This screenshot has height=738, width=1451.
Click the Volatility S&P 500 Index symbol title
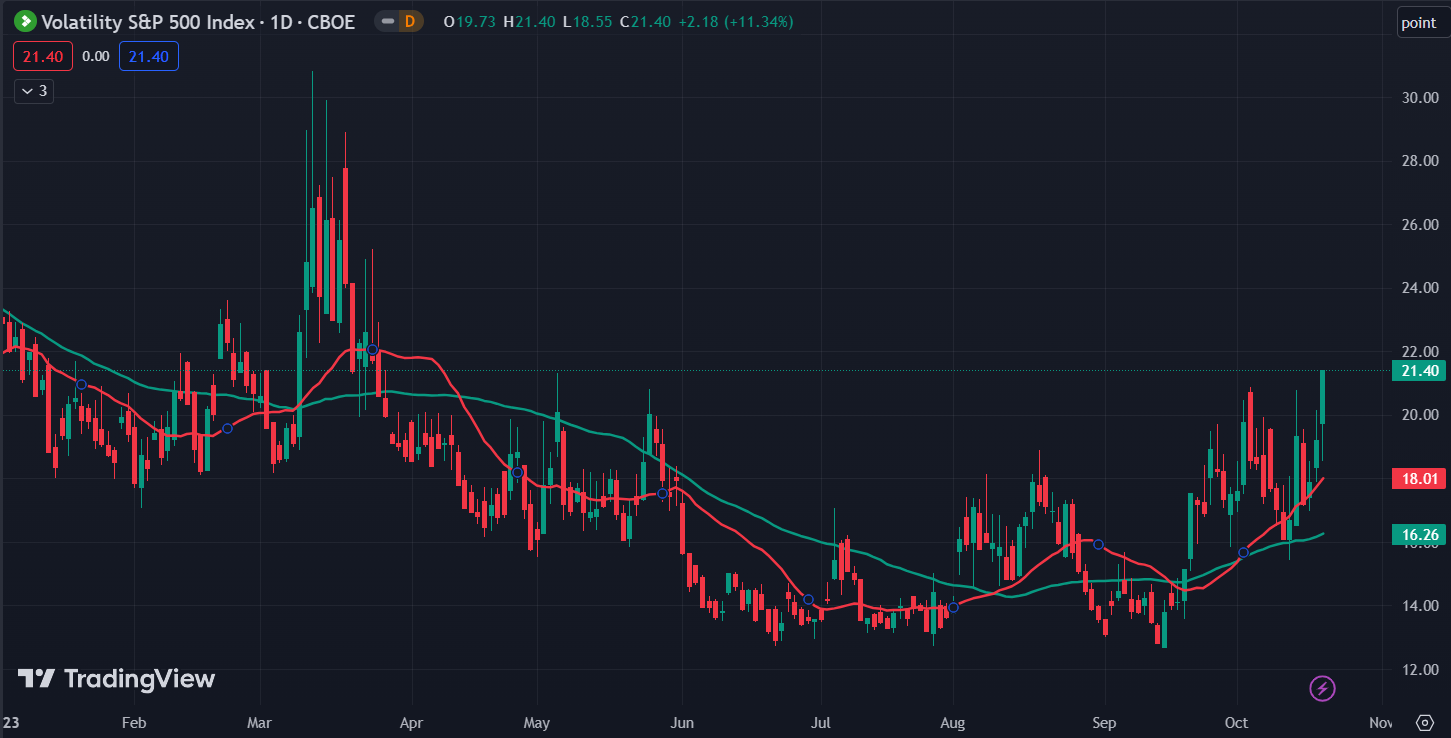(x=147, y=21)
